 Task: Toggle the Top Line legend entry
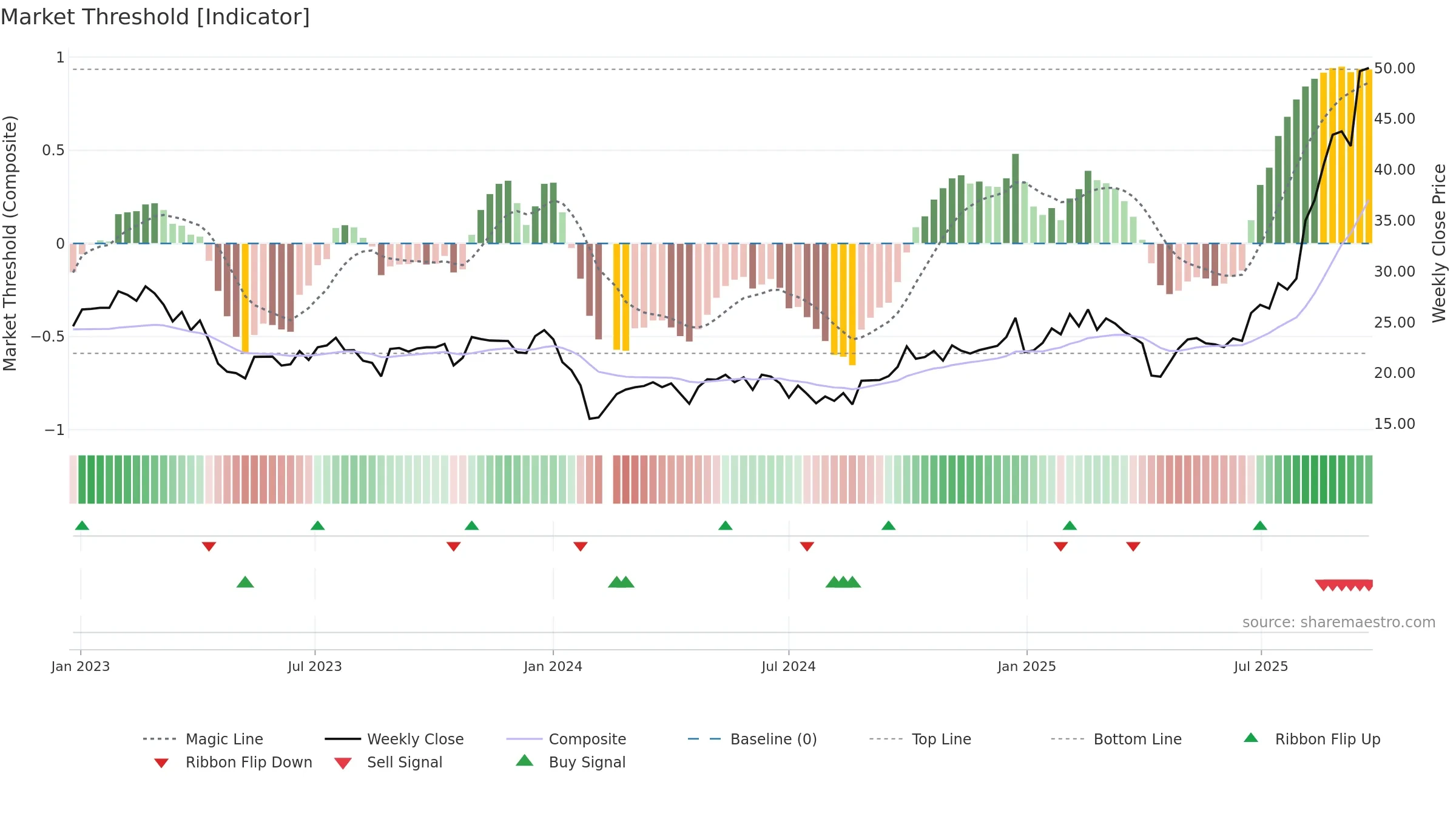click(920, 739)
